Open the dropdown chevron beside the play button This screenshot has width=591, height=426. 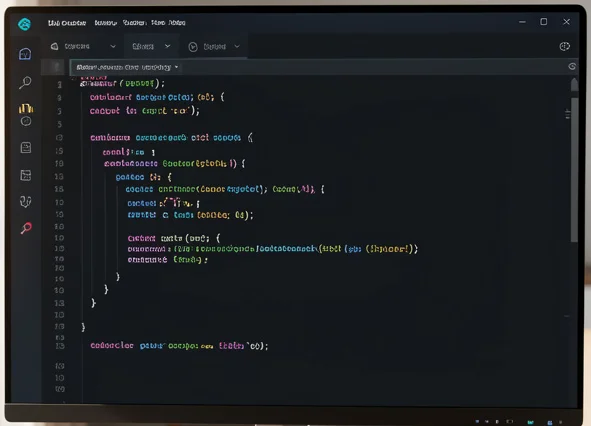(237, 46)
